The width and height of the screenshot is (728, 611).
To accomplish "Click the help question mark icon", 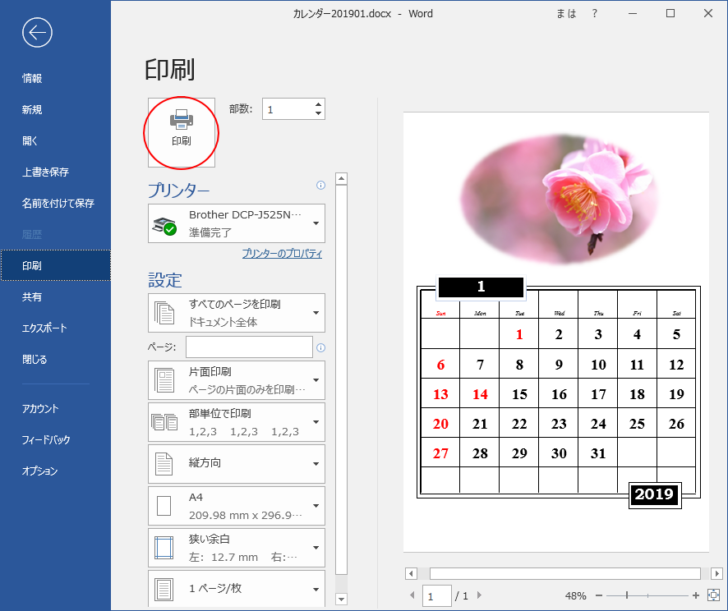I will 594,13.
